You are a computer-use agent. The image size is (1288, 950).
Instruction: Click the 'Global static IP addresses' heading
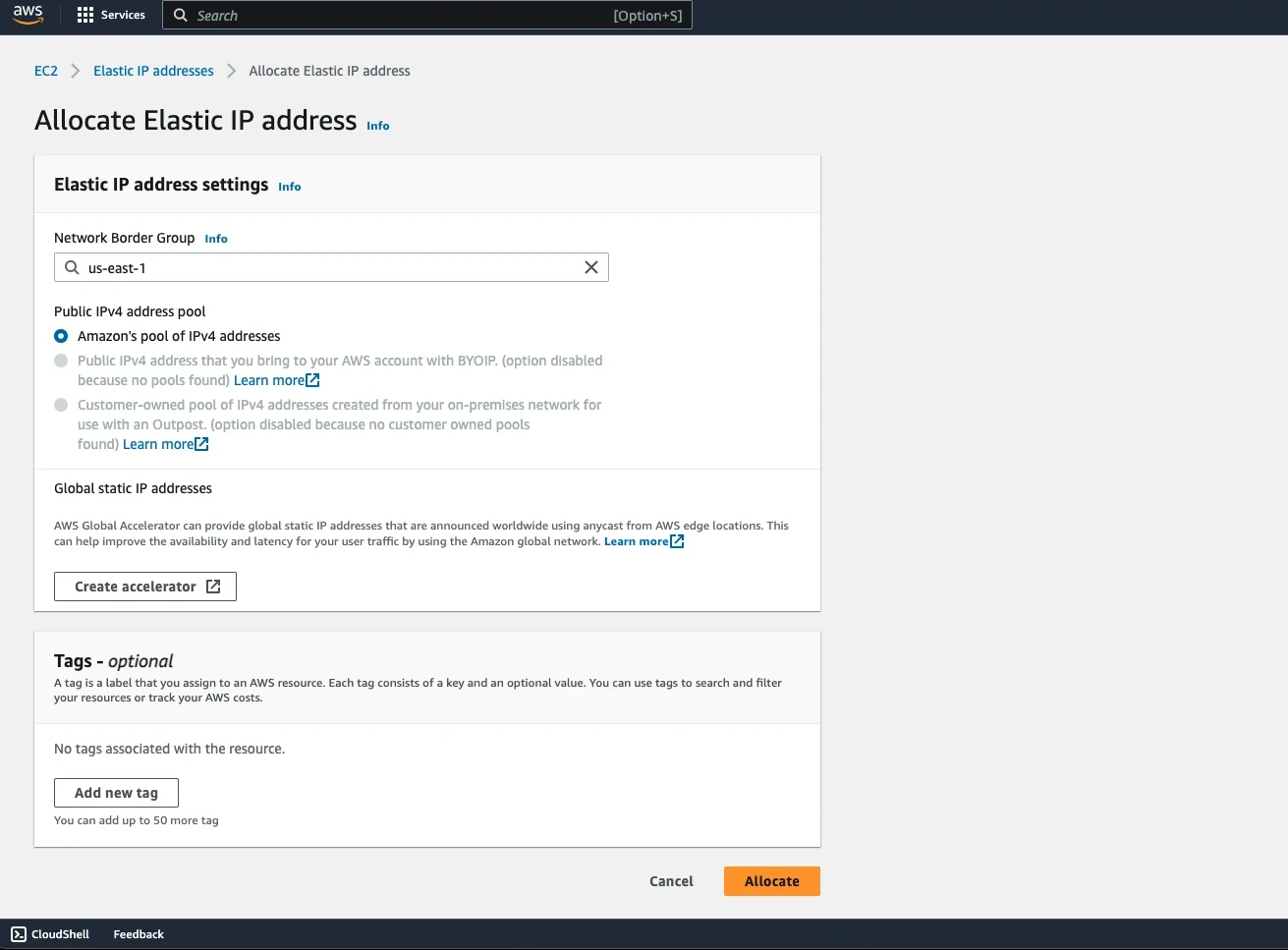133,488
